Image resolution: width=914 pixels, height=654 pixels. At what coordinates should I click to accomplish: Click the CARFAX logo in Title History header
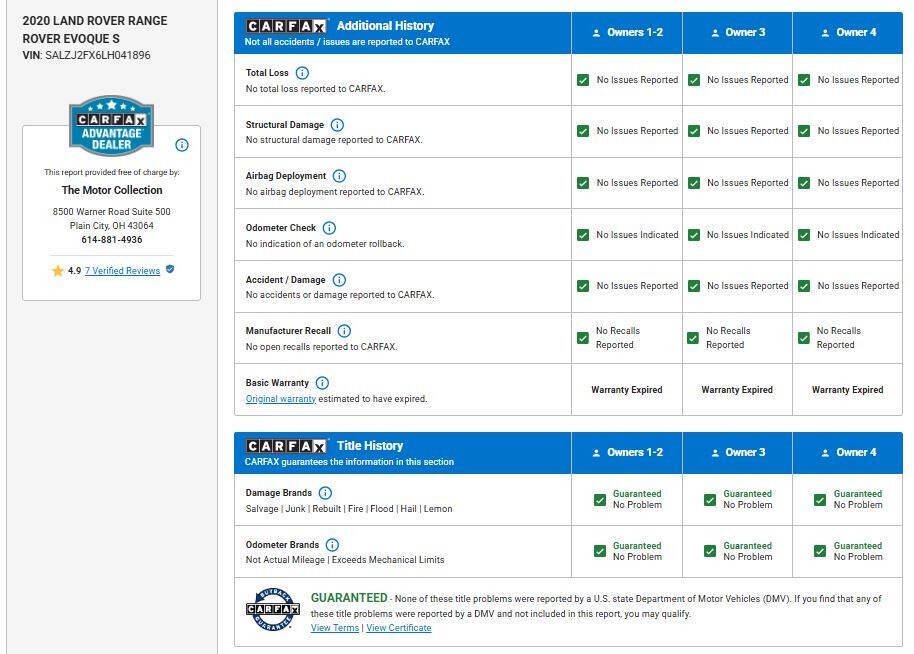coord(286,446)
